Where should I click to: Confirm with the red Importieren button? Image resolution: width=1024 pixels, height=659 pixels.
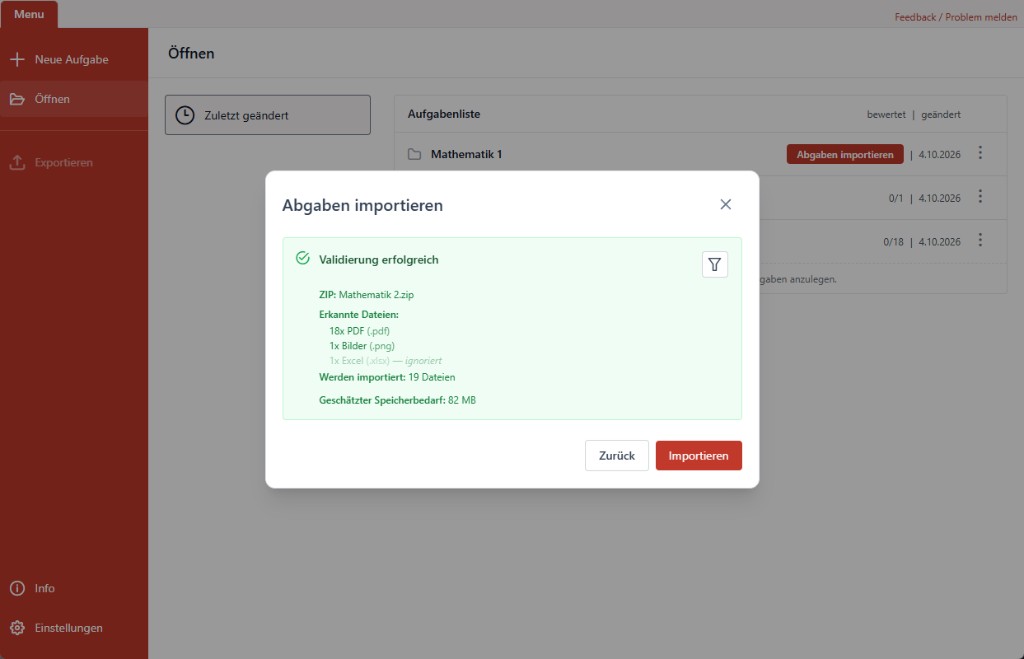(698, 455)
